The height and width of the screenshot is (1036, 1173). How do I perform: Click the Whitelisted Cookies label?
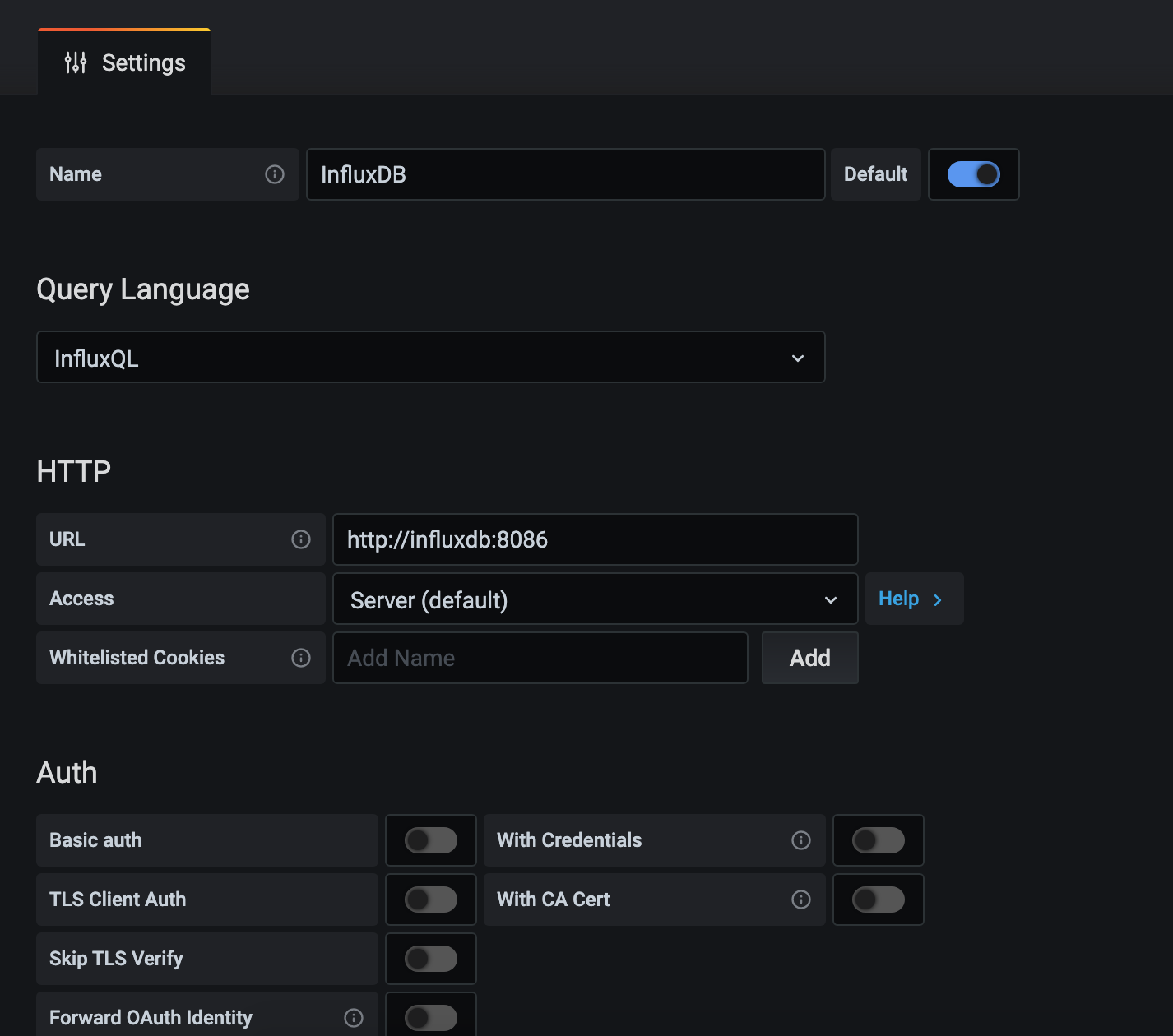point(137,658)
